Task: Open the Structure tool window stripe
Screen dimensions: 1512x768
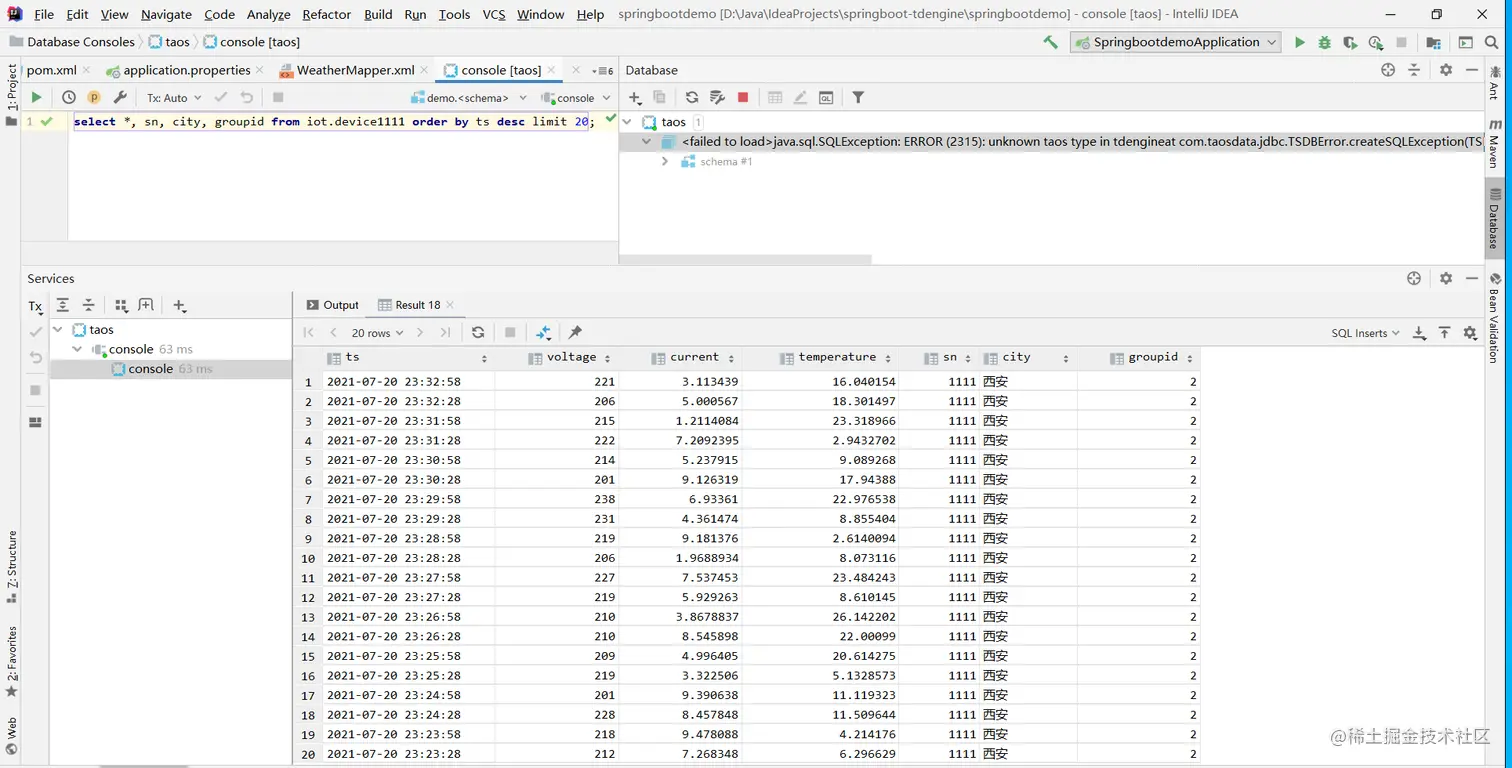Action: (12, 567)
